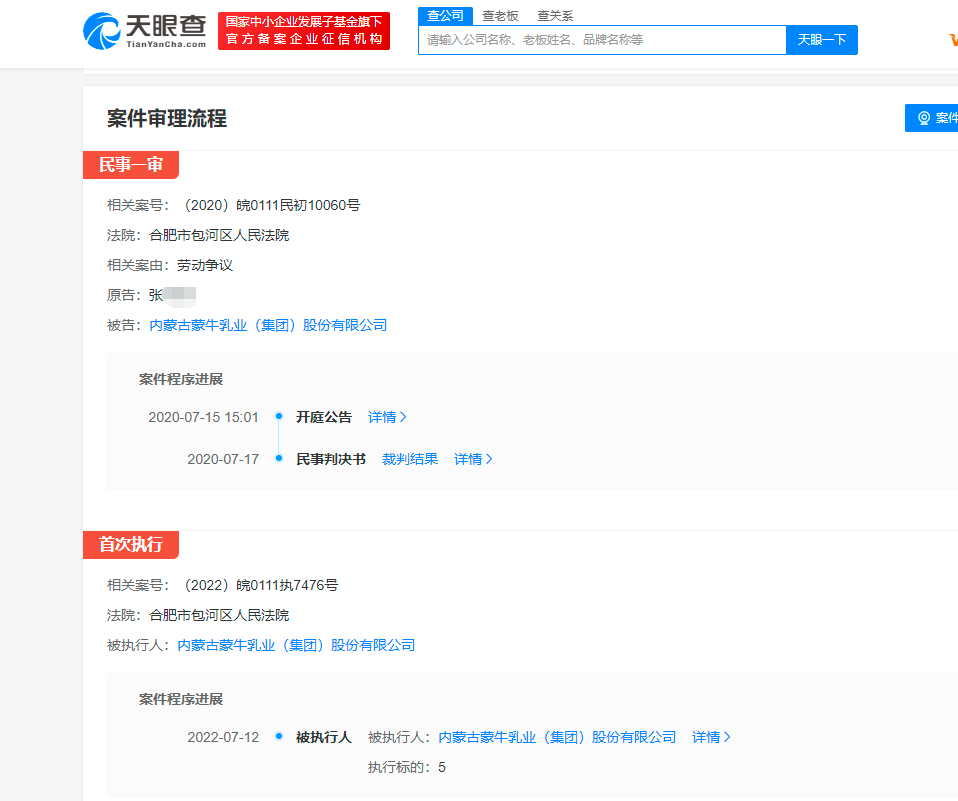Switch to the 查关系 tab
958x801 pixels.
tap(555, 16)
